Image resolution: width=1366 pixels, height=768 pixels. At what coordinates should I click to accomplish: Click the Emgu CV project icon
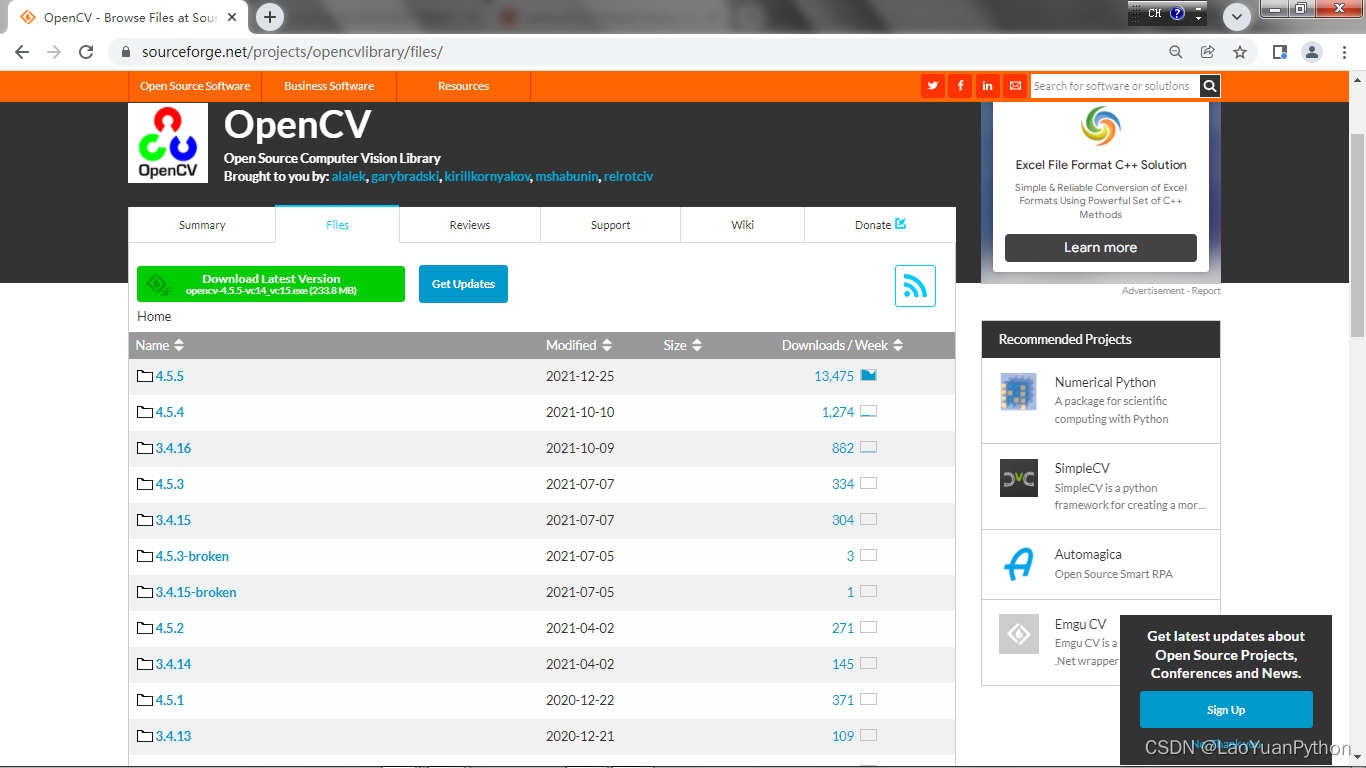(1018, 634)
